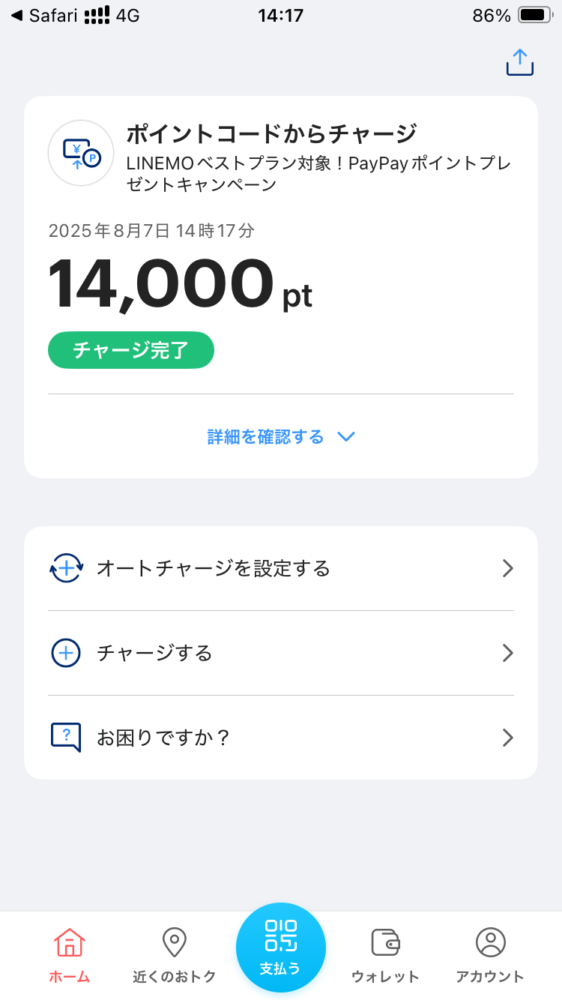Tap the お困りですか？ help link
This screenshot has width=562, height=1000.
tap(163, 738)
